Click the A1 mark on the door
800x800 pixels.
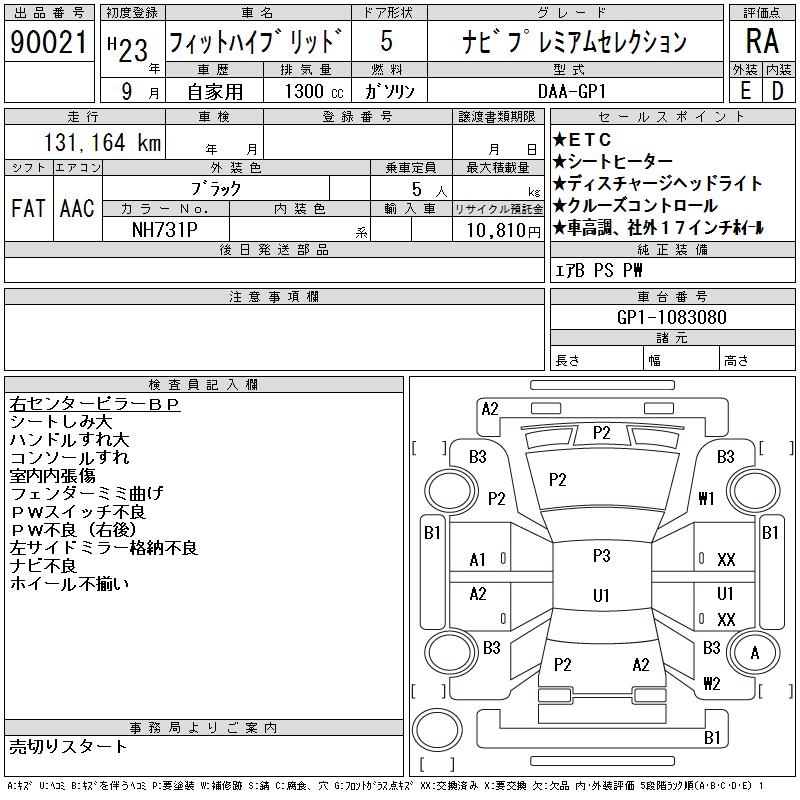pyautogui.click(x=478, y=560)
